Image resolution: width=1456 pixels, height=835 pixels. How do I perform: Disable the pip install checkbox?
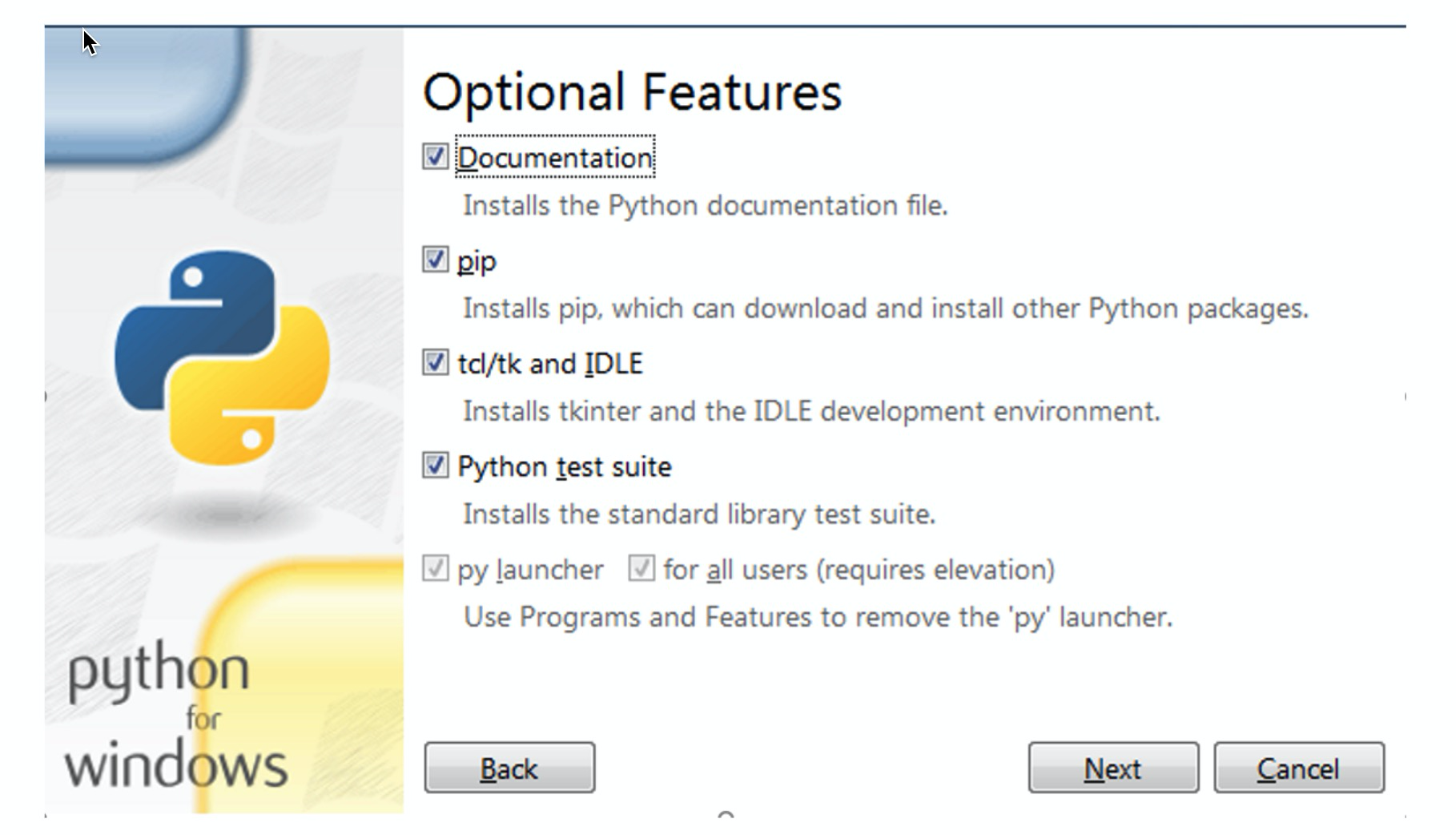pos(435,260)
